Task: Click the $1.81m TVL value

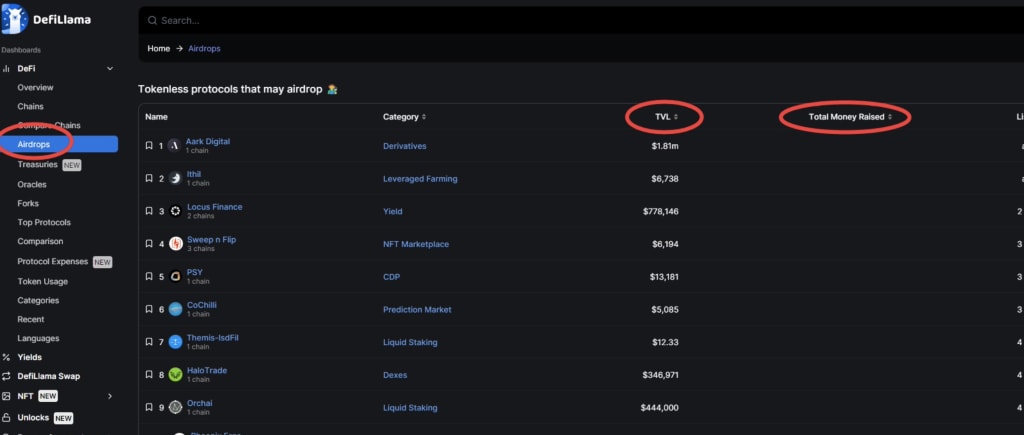Action: pyautogui.click(x=665, y=146)
